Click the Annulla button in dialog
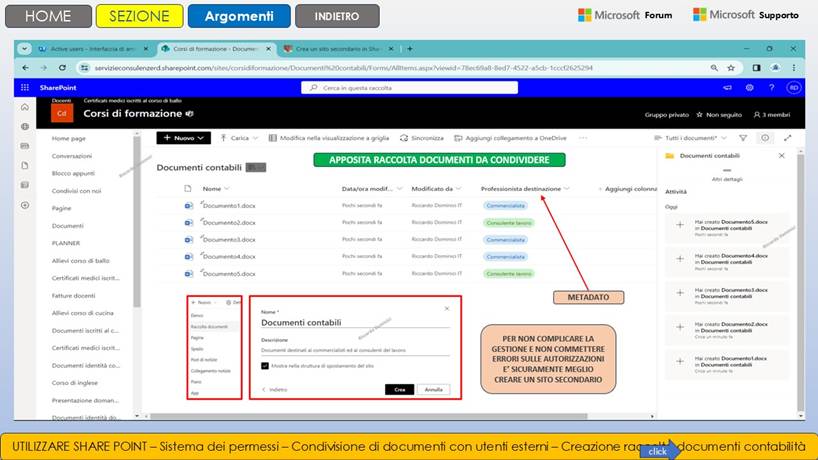The height and width of the screenshot is (460, 818). pyautogui.click(x=434, y=390)
